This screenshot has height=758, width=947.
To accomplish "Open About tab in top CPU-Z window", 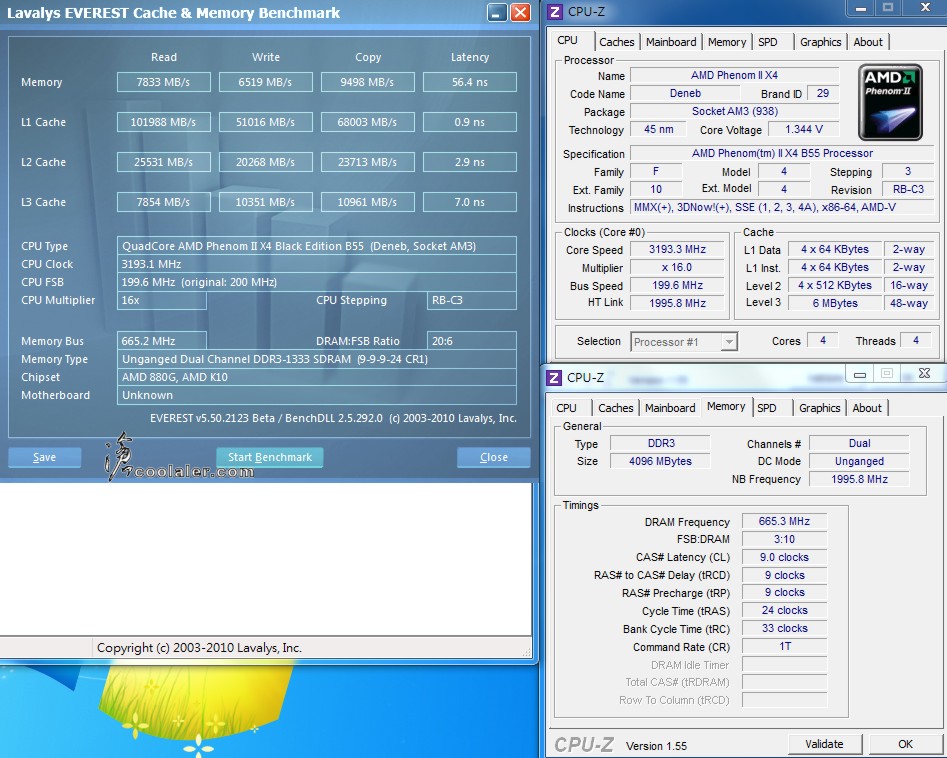I will 868,42.
